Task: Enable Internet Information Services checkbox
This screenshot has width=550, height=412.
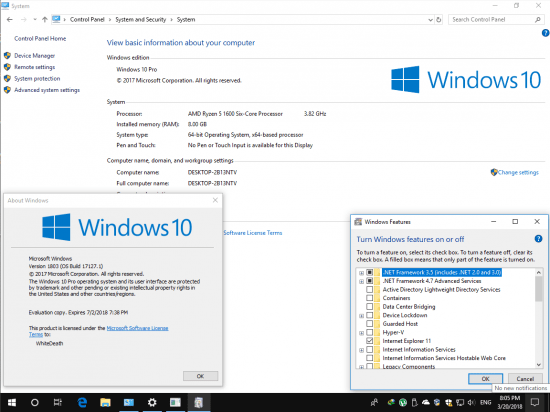Action: [x=369, y=350]
